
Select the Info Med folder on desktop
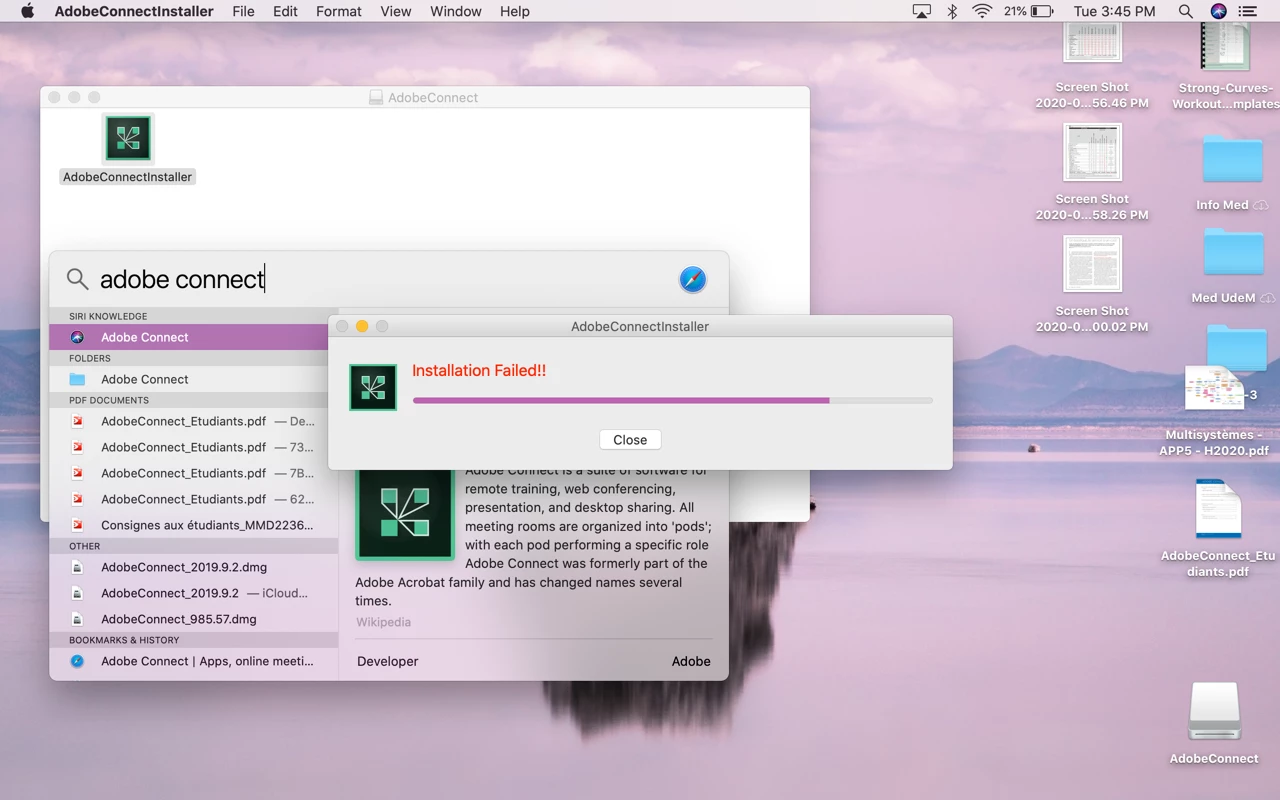[x=1232, y=172]
